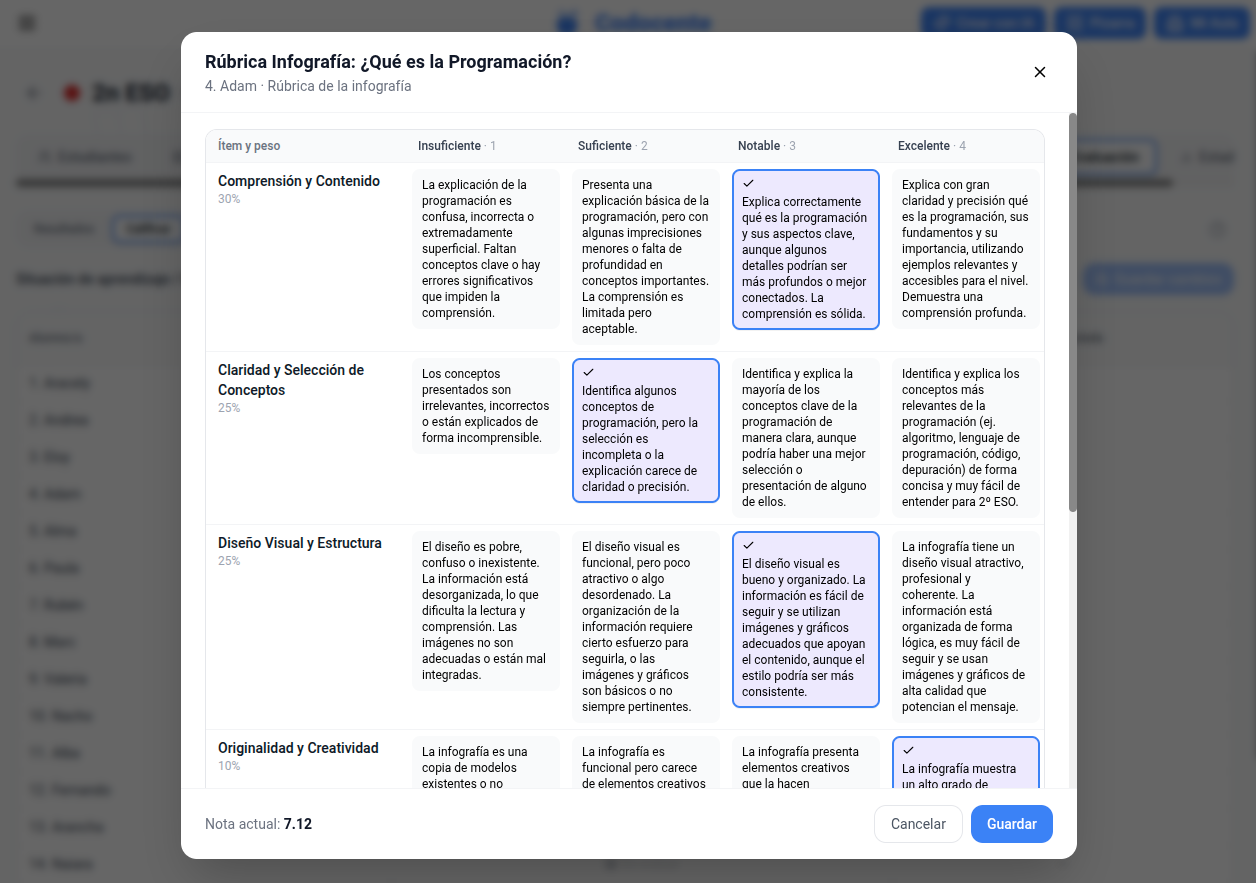Select Suficiente for Comprensión y Contenido
The image size is (1256, 883).
tap(646, 257)
